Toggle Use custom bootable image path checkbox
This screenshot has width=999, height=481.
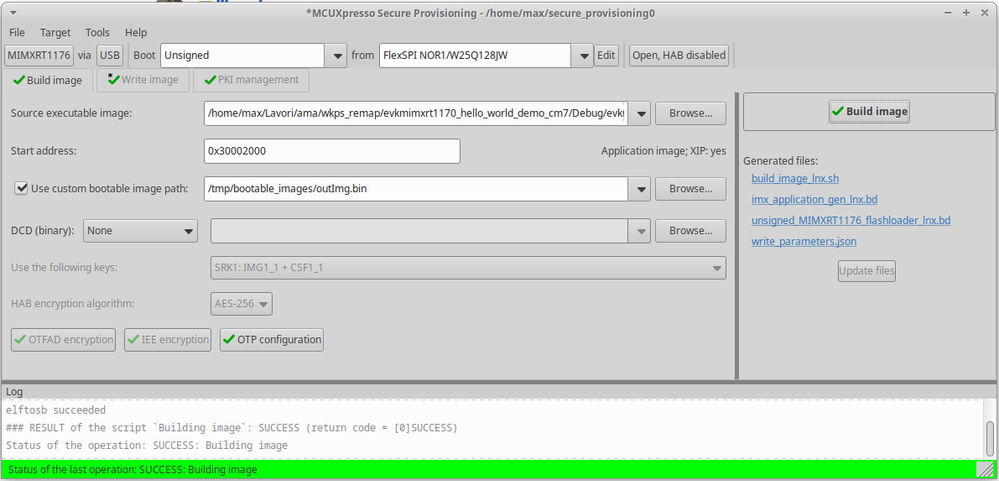point(22,188)
